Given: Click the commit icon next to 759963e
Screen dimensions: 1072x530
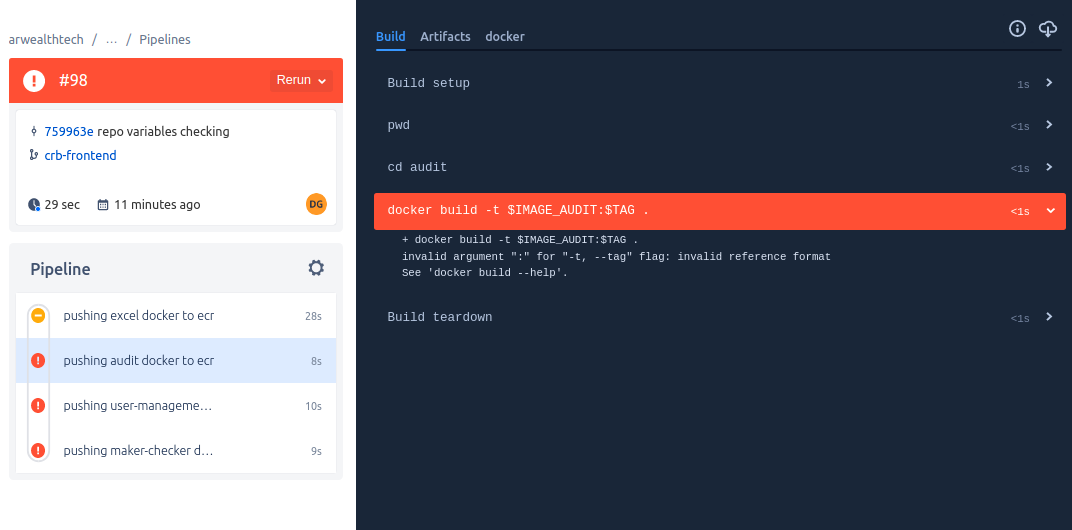Looking at the screenshot, I should (34, 131).
